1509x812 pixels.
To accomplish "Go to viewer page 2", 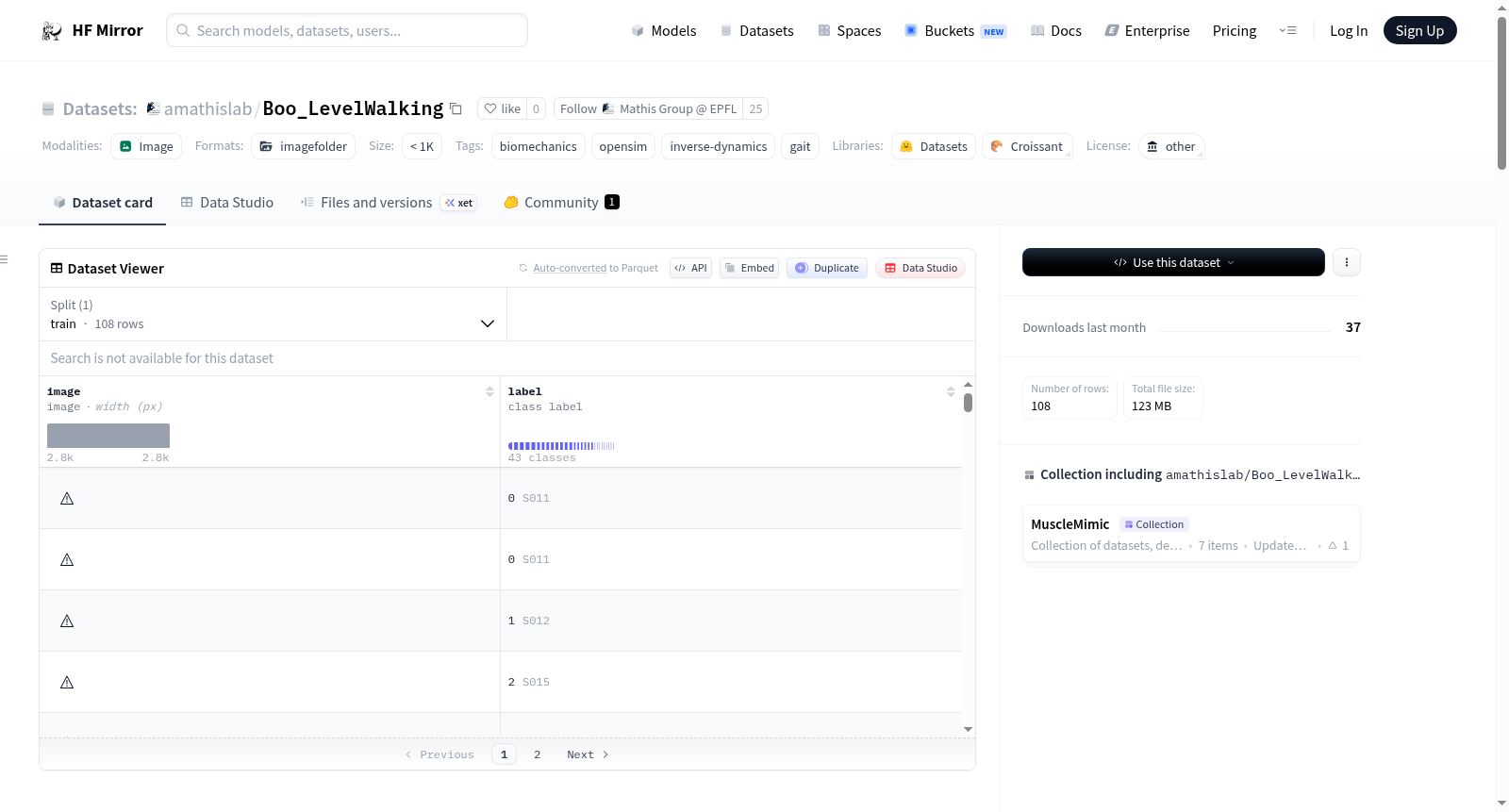I will [x=538, y=754].
